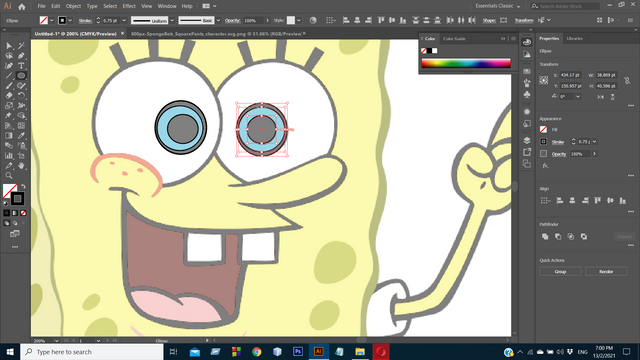Switch to the Color Guide tab
Screen dimensions: 640x360
click(x=454, y=39)
